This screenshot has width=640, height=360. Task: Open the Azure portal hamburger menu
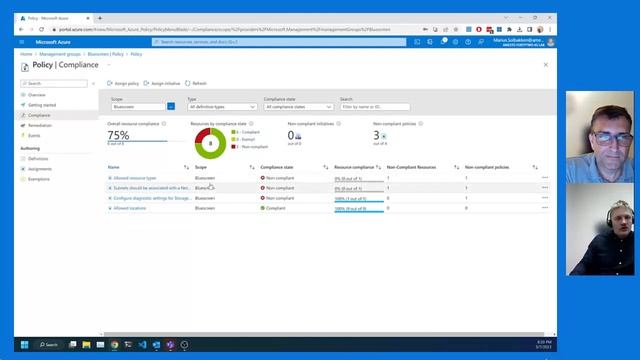point(22,42)
